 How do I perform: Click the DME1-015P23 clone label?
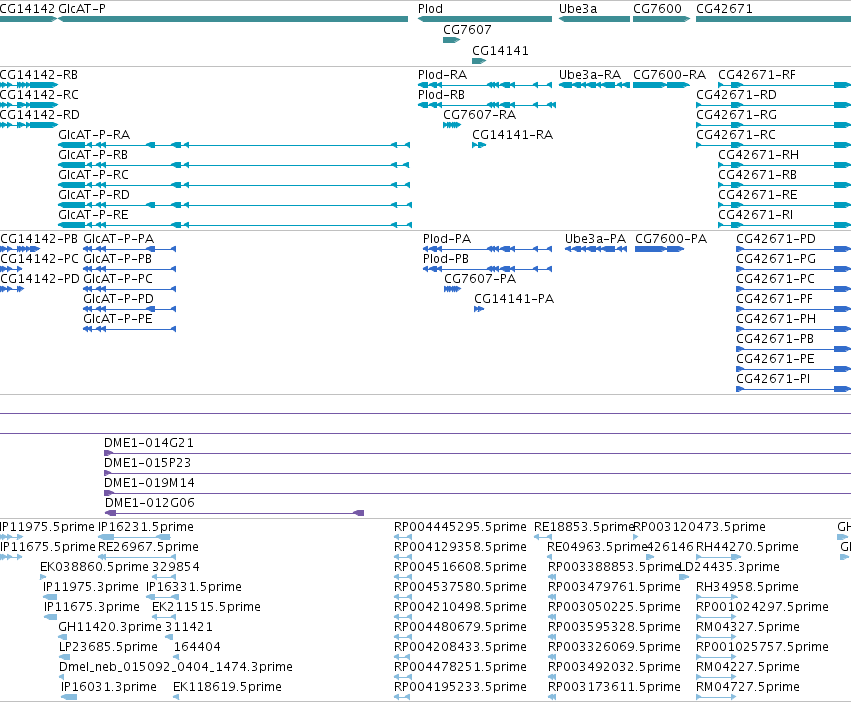(148, 463)
